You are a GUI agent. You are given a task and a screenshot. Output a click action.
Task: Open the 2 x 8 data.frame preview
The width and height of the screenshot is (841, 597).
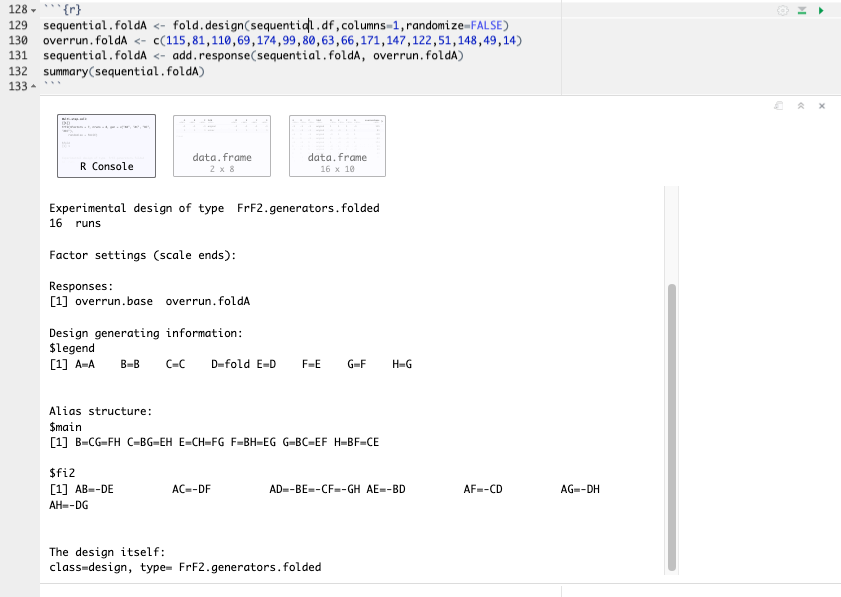(x=221, y=145)
